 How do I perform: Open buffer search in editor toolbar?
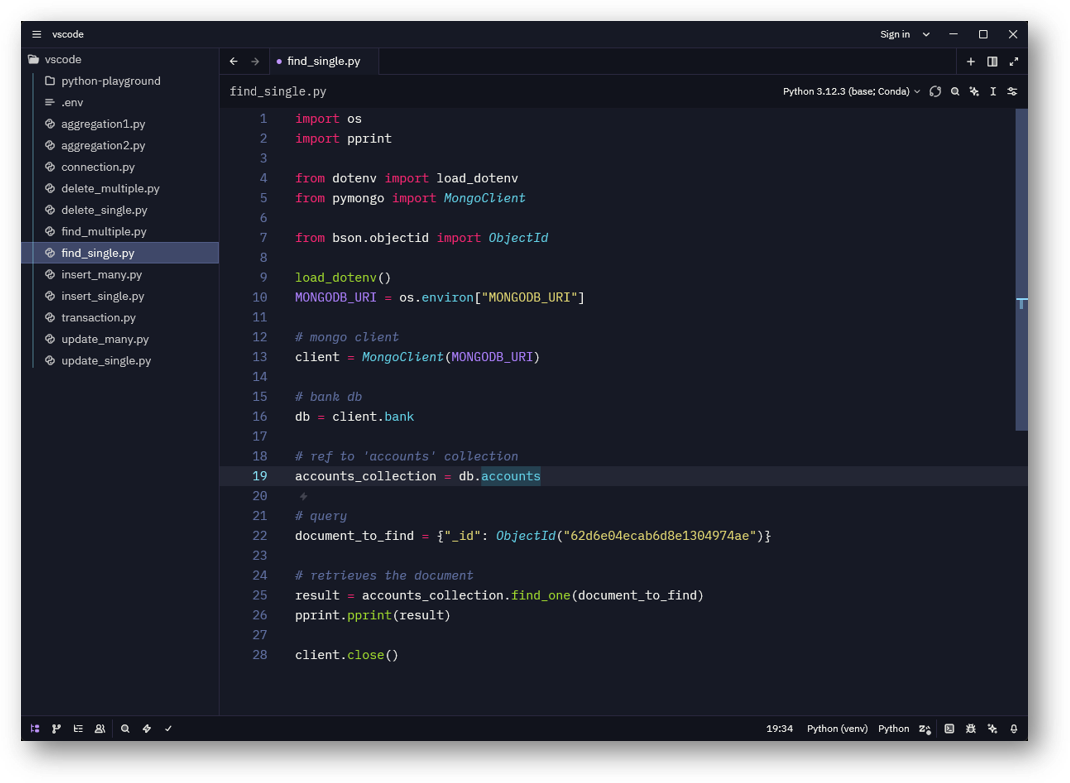click(x=955, y=91)
